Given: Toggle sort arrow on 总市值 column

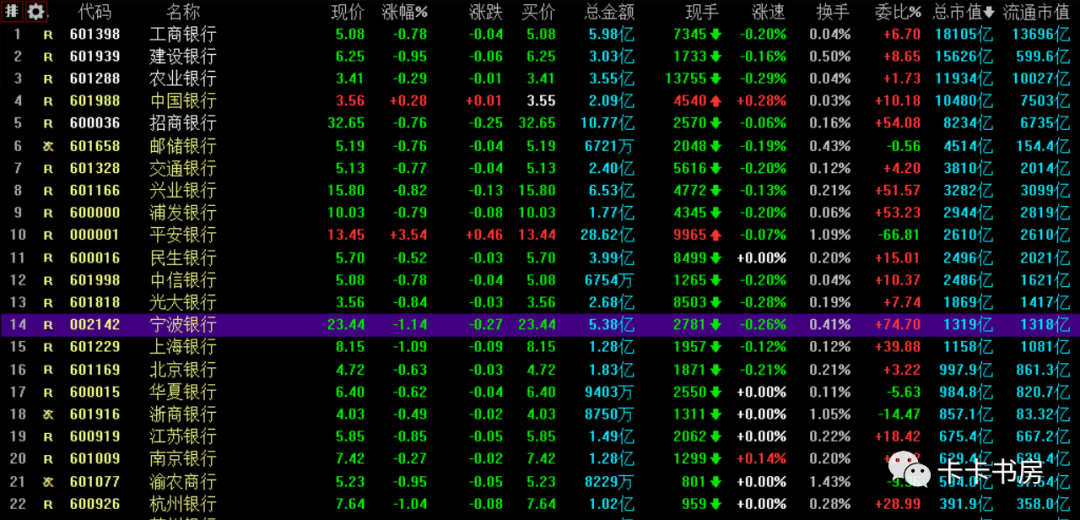Looking at the screenshot, I should click(989, 12).
